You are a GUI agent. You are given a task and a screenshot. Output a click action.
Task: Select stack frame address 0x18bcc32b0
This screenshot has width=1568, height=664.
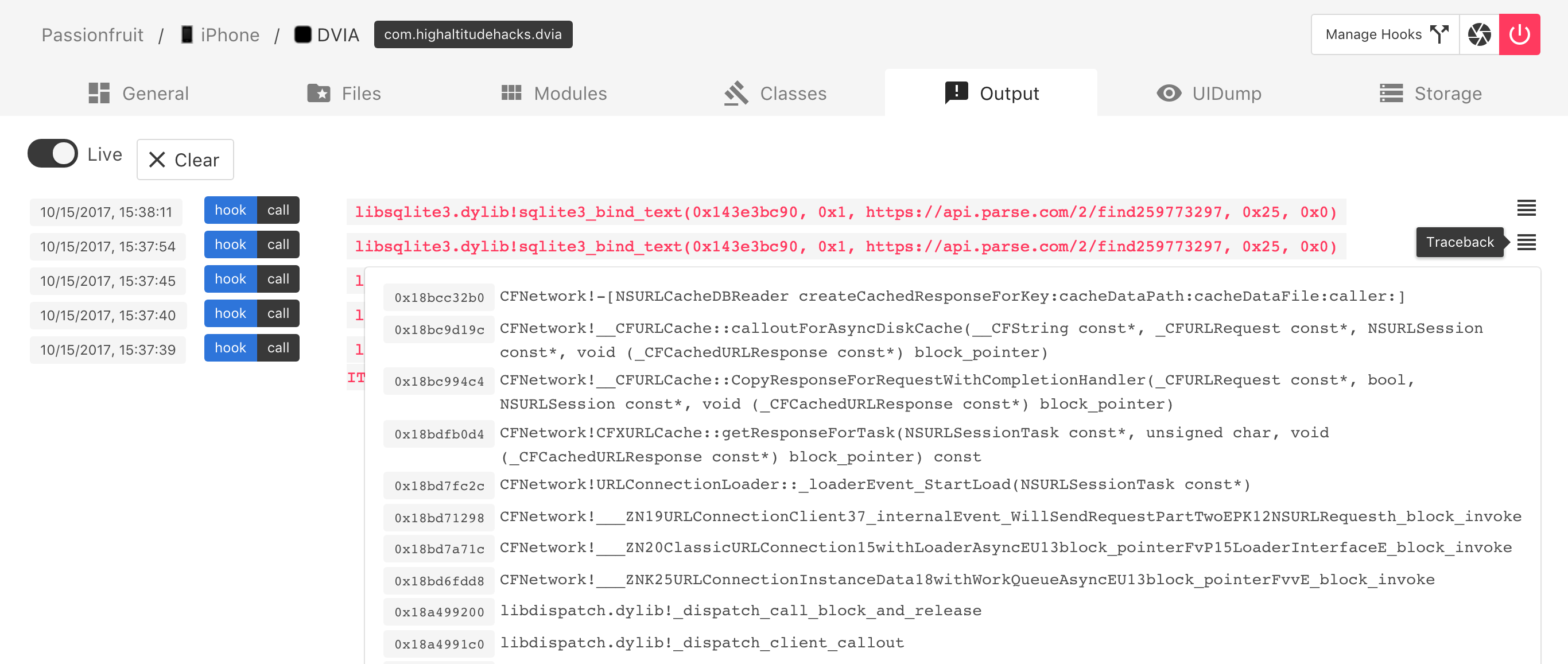[439, 298]
